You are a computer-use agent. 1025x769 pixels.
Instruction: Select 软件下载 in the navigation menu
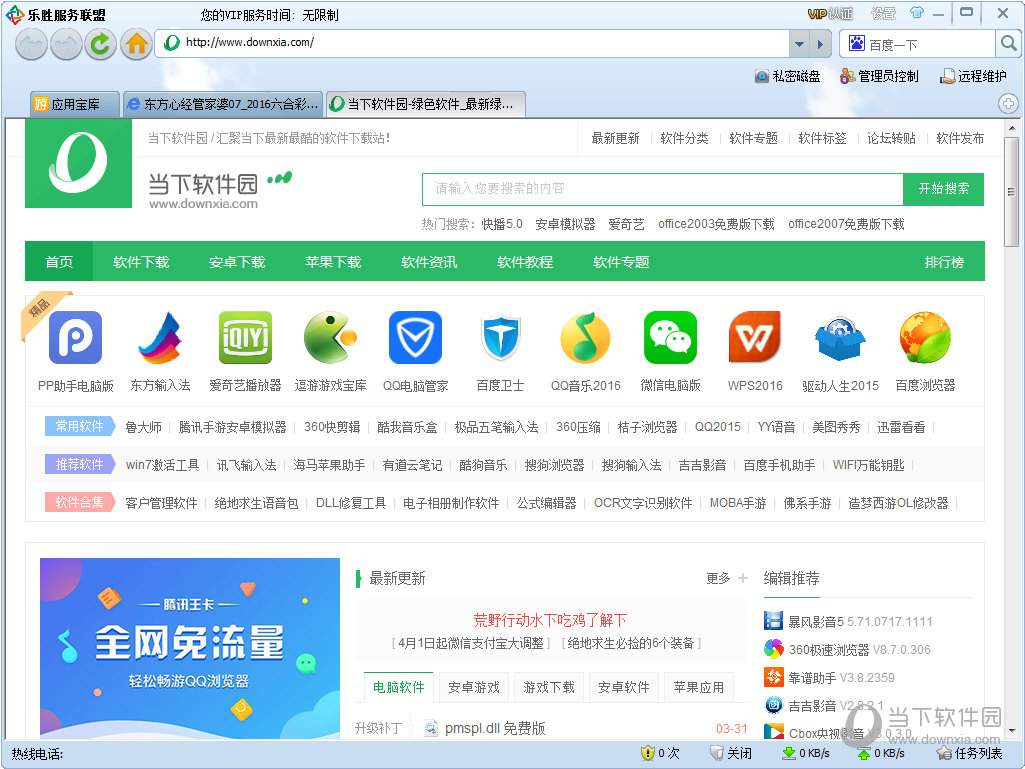point(140,261)
